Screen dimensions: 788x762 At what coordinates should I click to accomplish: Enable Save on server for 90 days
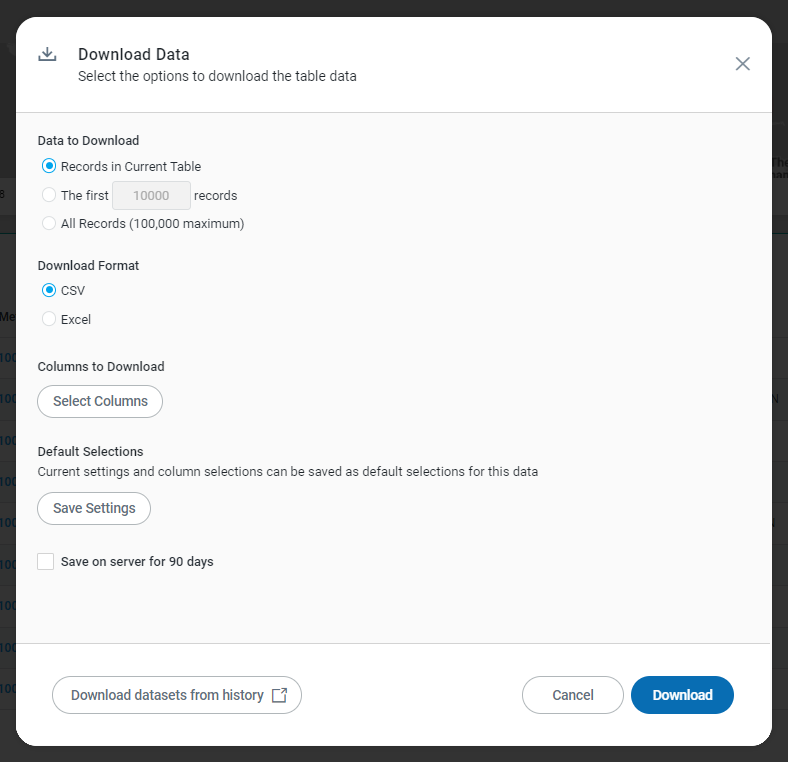click(46, 562)
